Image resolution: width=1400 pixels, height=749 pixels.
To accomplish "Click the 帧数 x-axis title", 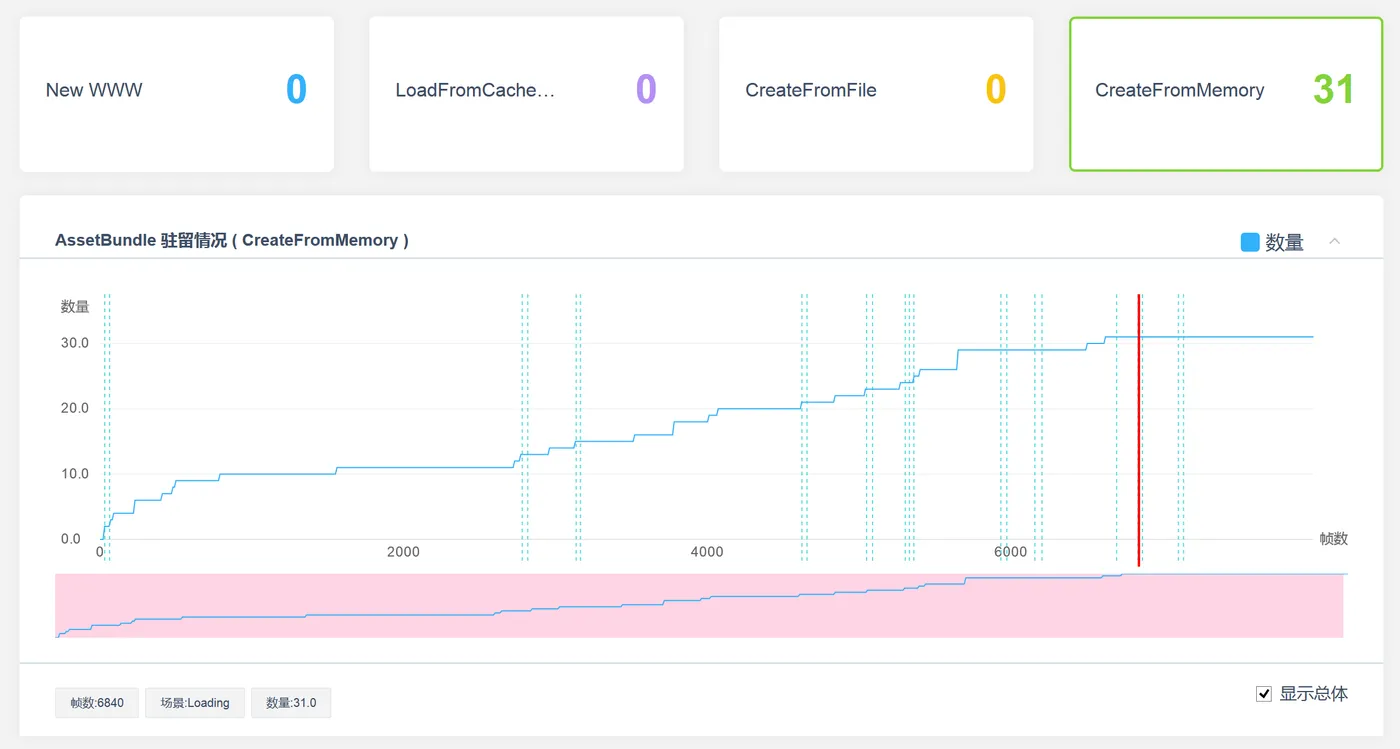I will point(1334,539).
